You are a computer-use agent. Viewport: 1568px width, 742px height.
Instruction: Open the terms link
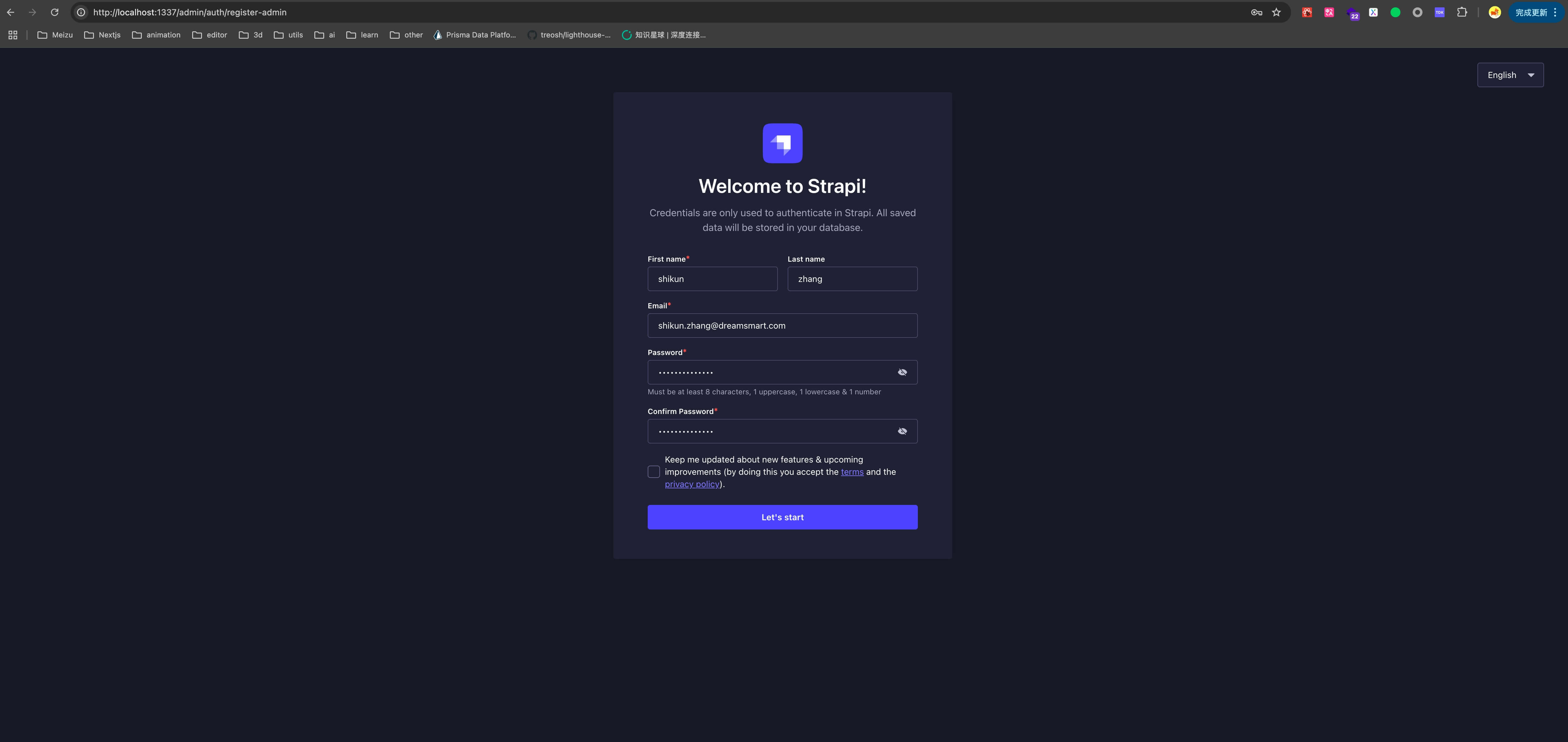[x=852, y=472]
